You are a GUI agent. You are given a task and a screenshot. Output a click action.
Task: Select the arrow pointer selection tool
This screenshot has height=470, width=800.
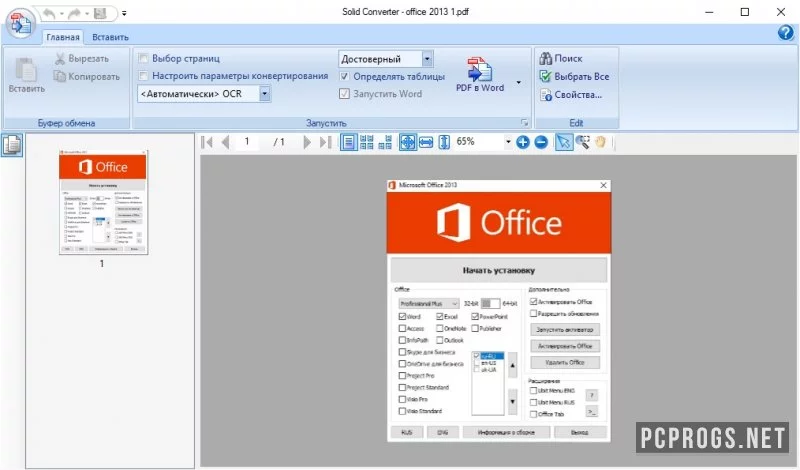pyautogui.click(x=564, y=142)
